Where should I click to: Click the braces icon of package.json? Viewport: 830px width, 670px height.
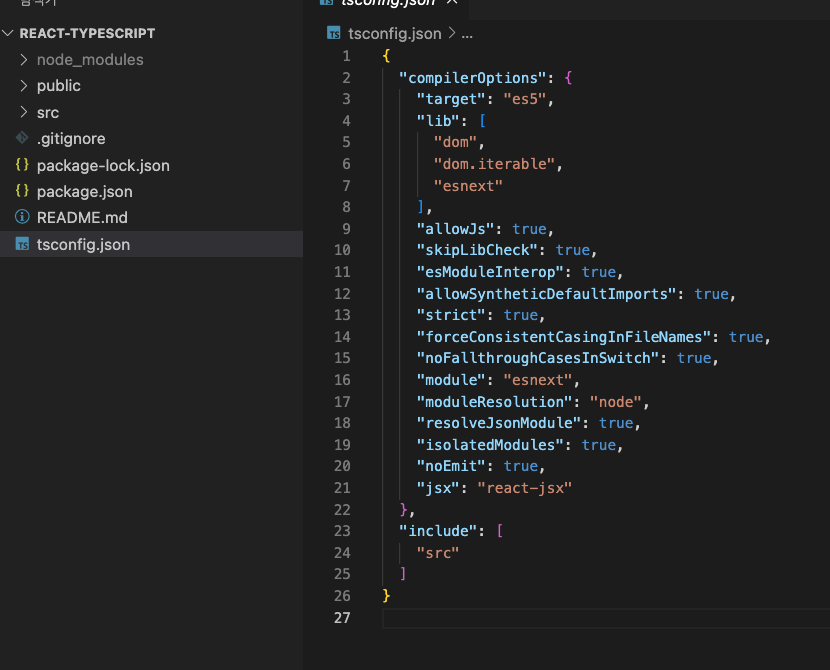(22, 191)
